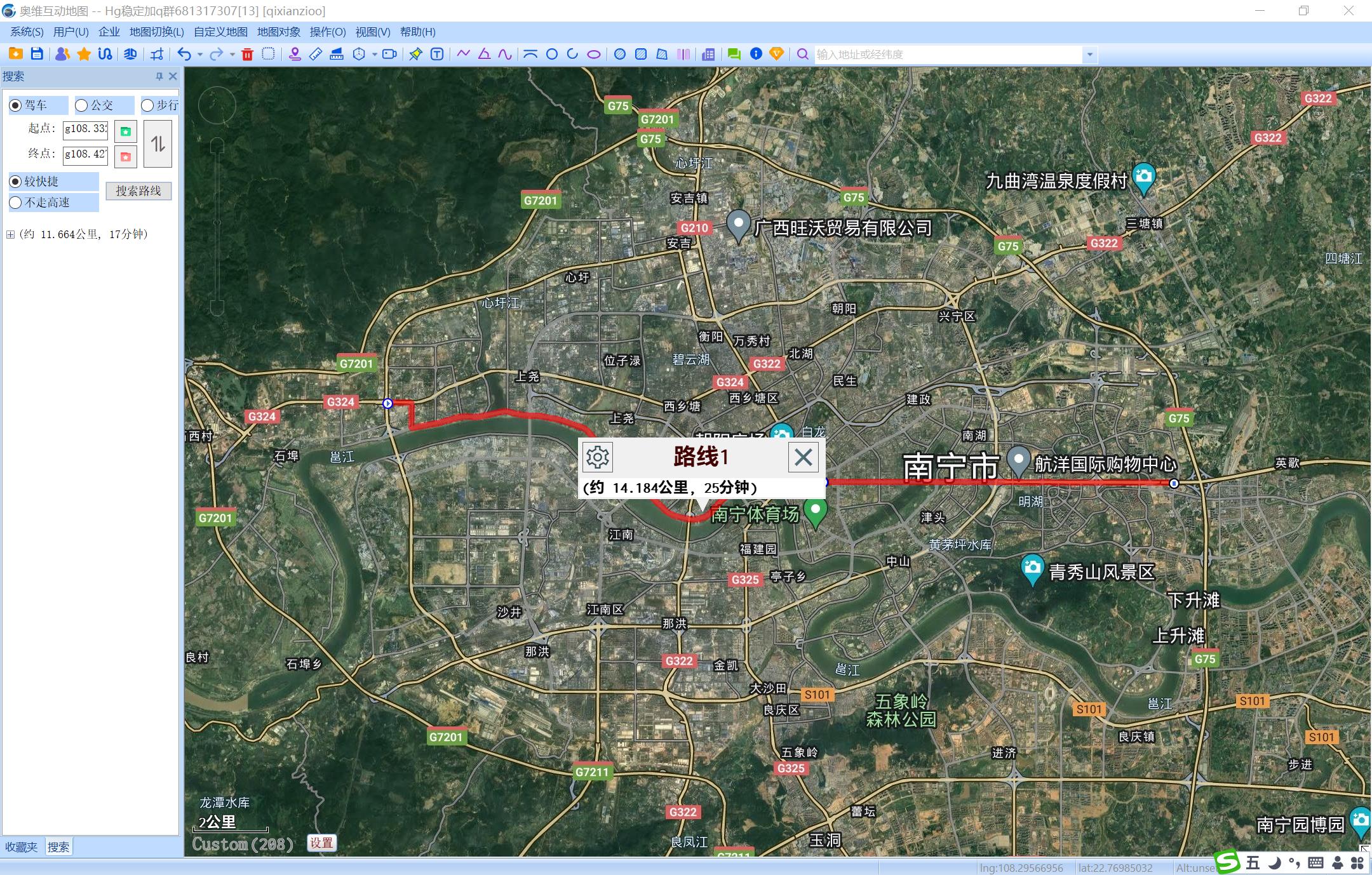
Task: Select the 步行 walking radio option
Action: pyautogui.click(x=147, y=105)
